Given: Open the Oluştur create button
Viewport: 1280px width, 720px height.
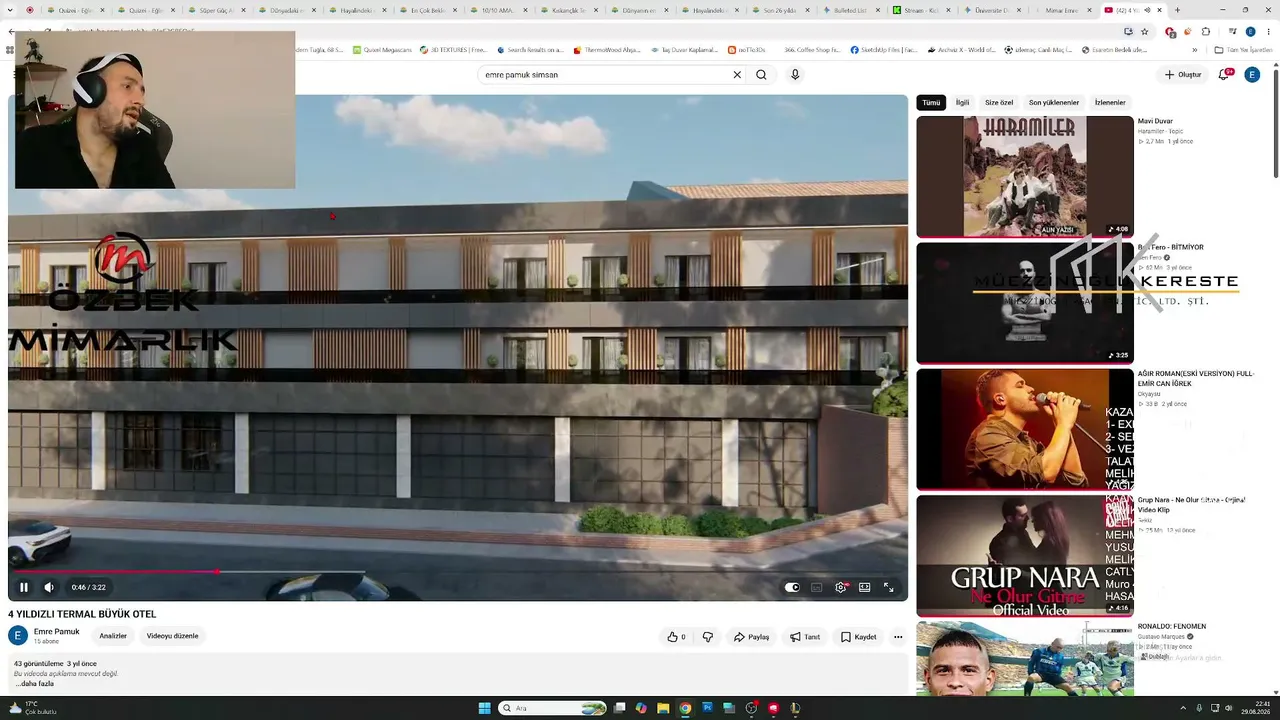Looking at the screenshot, I should tap(1182, 75).
